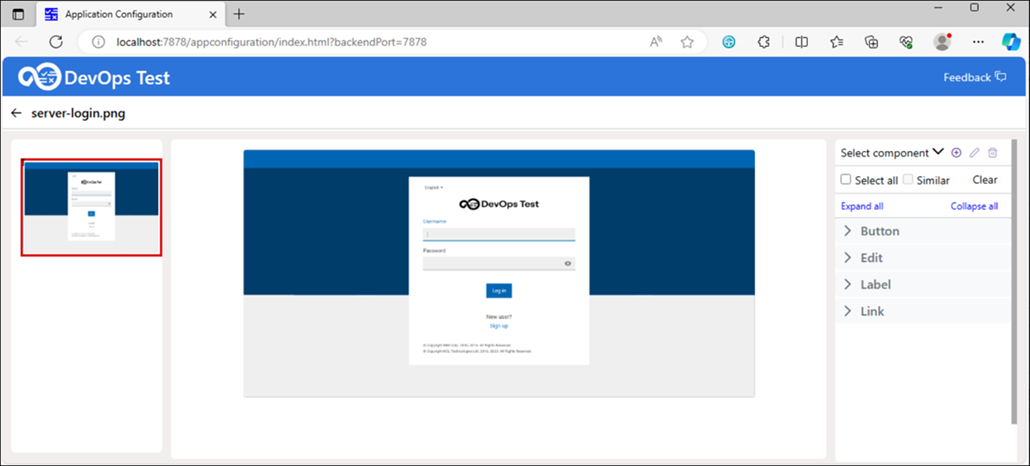This screenshot has width=1030, height=466.
Task: Open the Select component dropdown
Action: [x=892, y=152]
